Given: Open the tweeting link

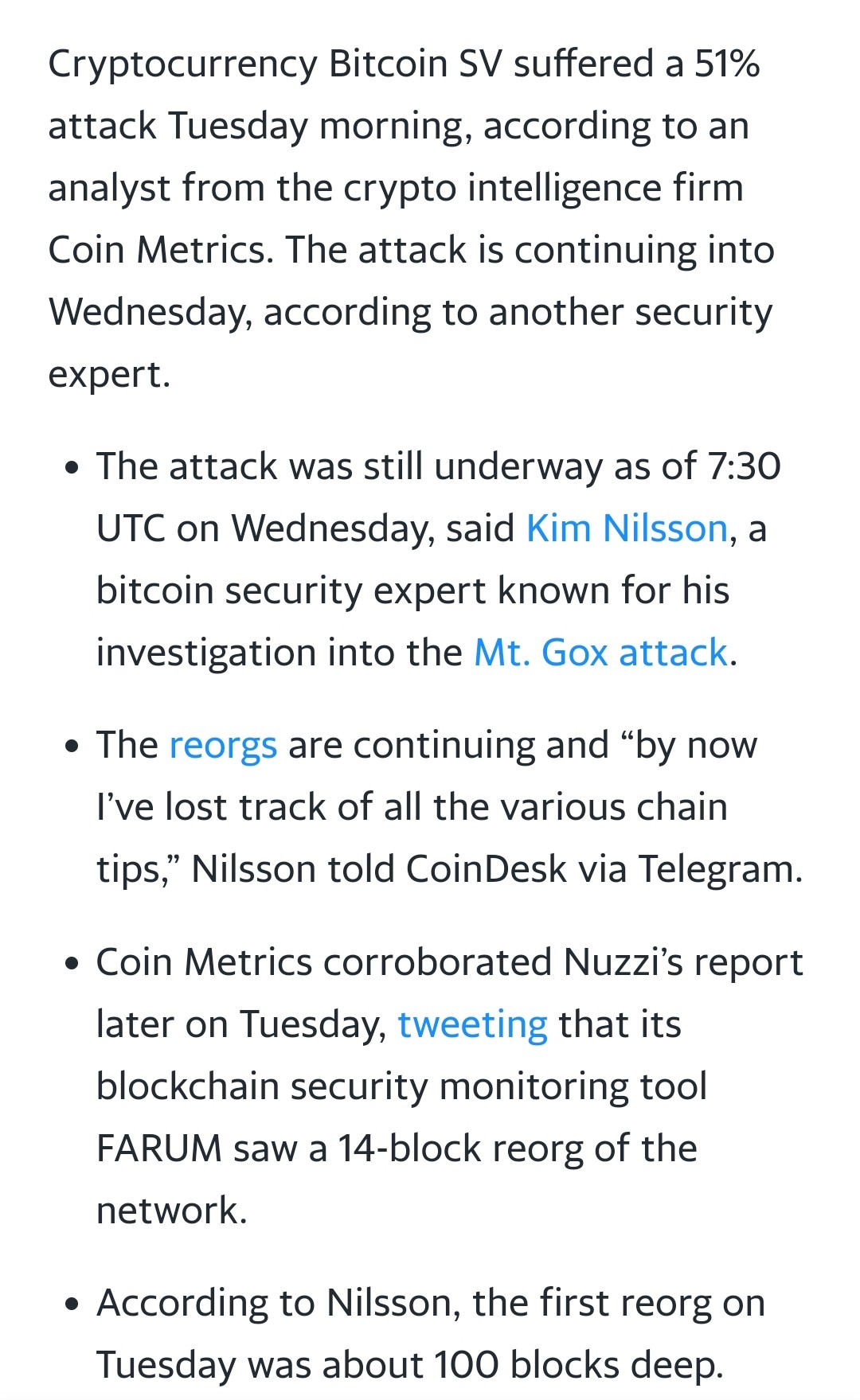Looking at the screenshot, I should pyautogui.click(x=473, y=1025).
